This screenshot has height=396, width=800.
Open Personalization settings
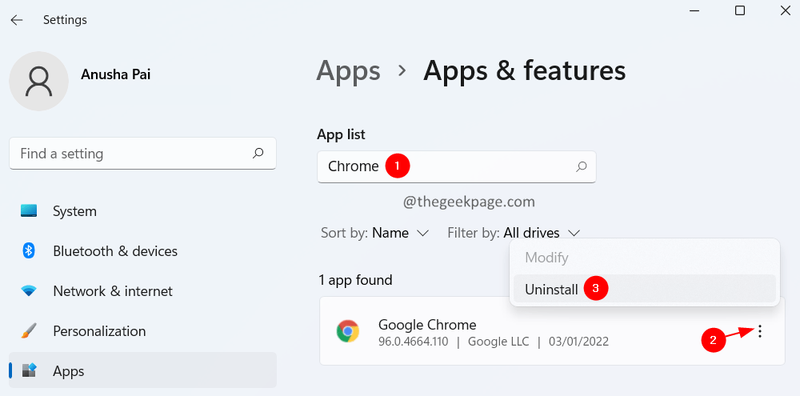(143, 331)
